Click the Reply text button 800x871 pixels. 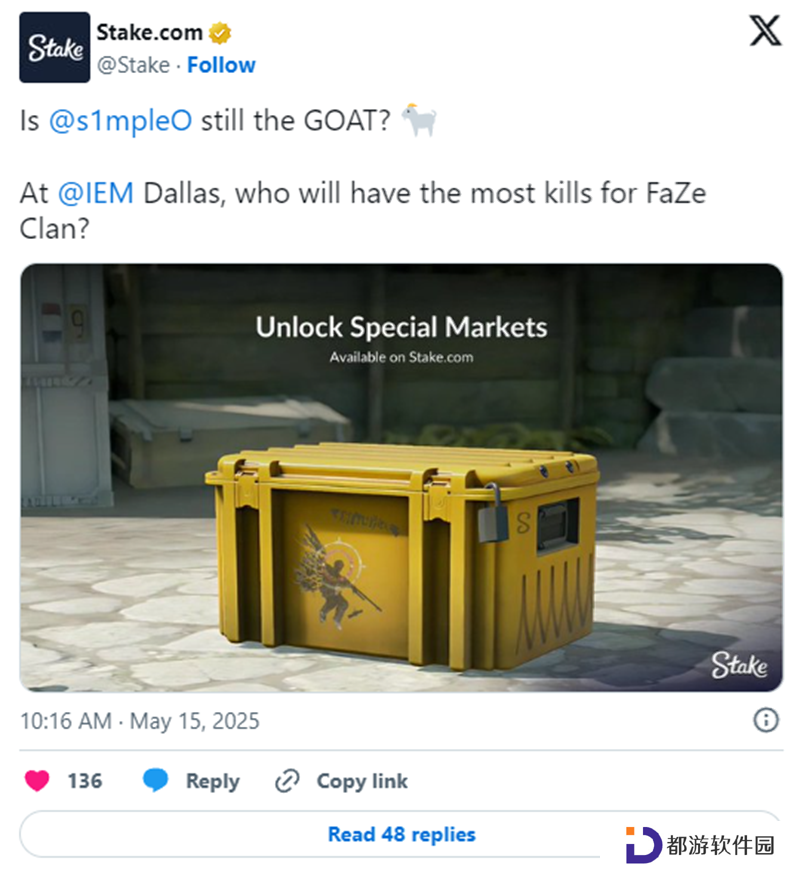(x=213, y=781)
